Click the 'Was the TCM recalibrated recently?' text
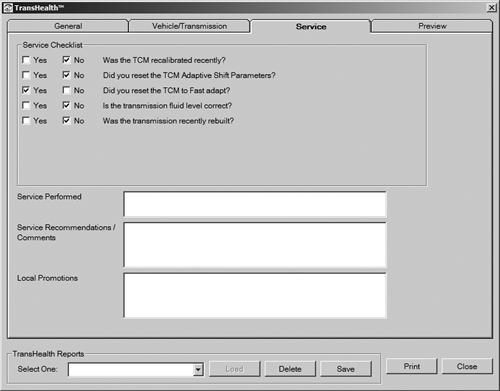 coord(164,60)
